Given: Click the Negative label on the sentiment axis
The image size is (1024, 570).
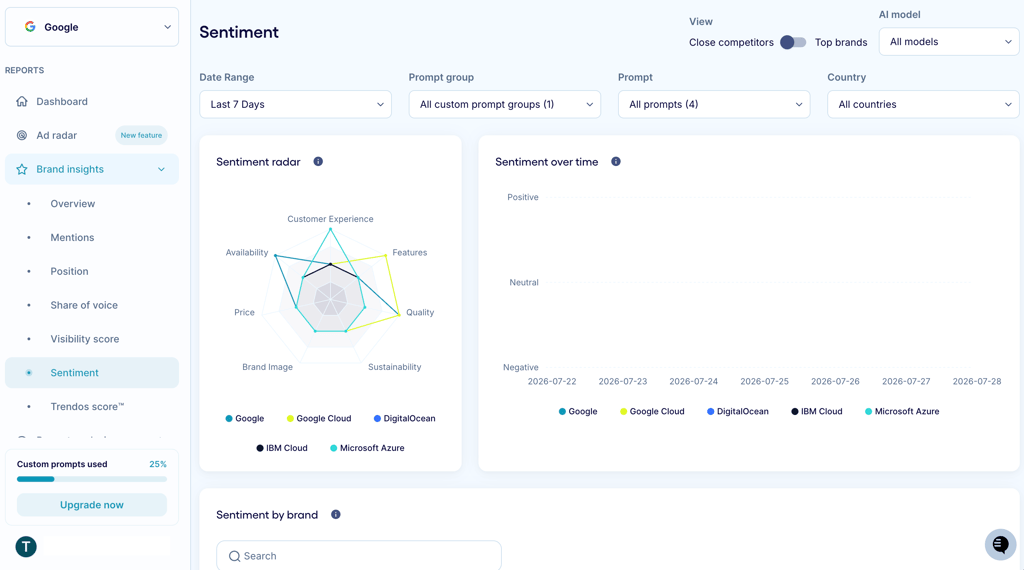Looking at the screenshot, I should pos(520,368).
